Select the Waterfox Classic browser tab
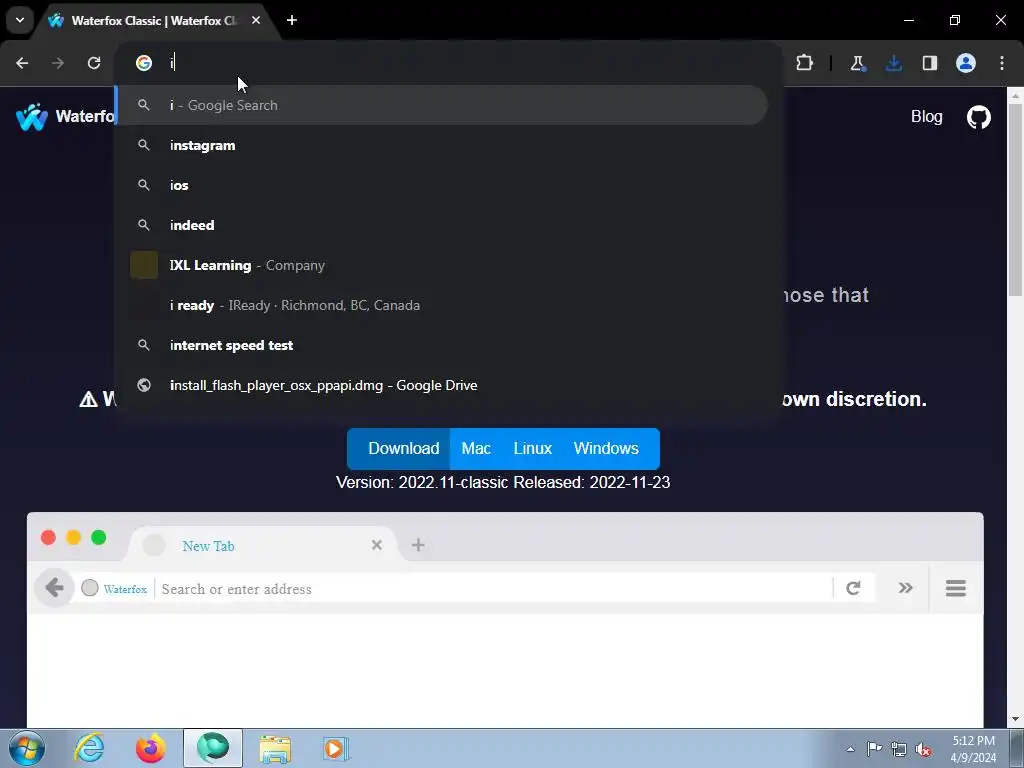The width and height of the screenshot is (1024, 768). (155, 20)
